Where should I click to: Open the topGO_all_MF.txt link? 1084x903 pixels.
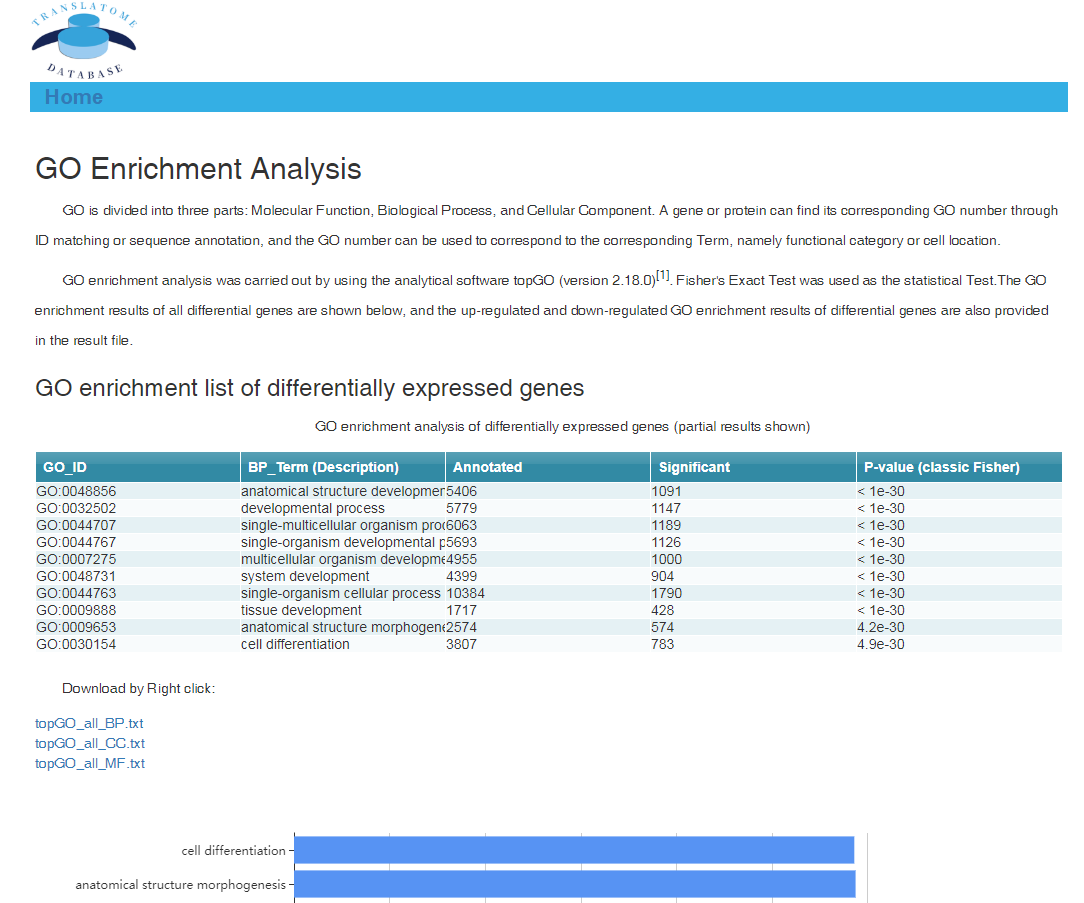[90, 763]
